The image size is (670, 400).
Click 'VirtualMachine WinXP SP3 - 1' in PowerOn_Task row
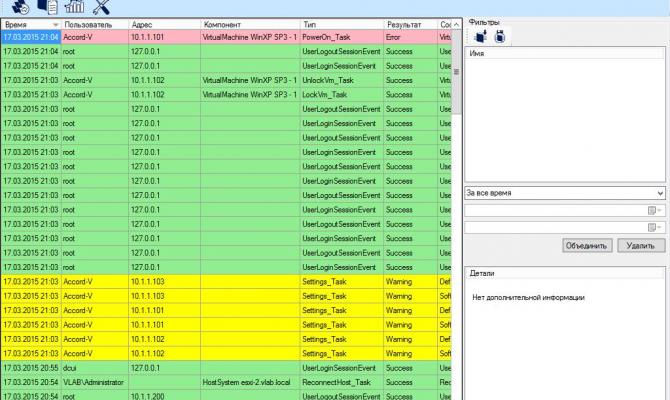pyautogui.click(x=250, y=37)
